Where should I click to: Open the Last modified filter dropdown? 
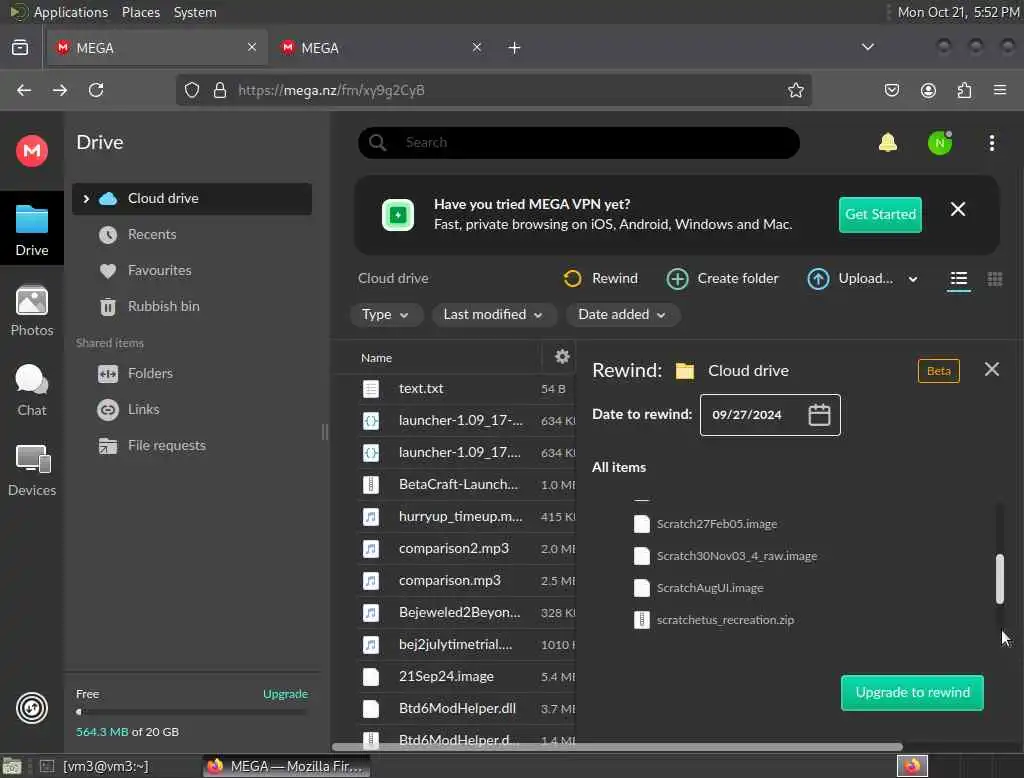tap(494, 315)
